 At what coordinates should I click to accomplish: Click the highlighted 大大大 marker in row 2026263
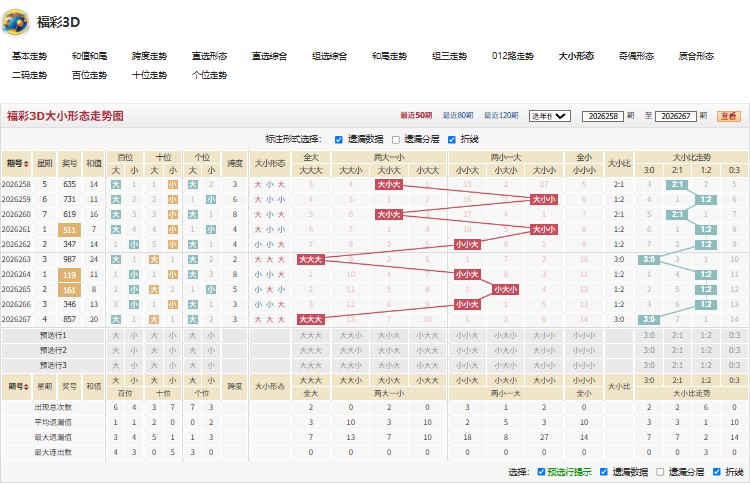point(311,259)
